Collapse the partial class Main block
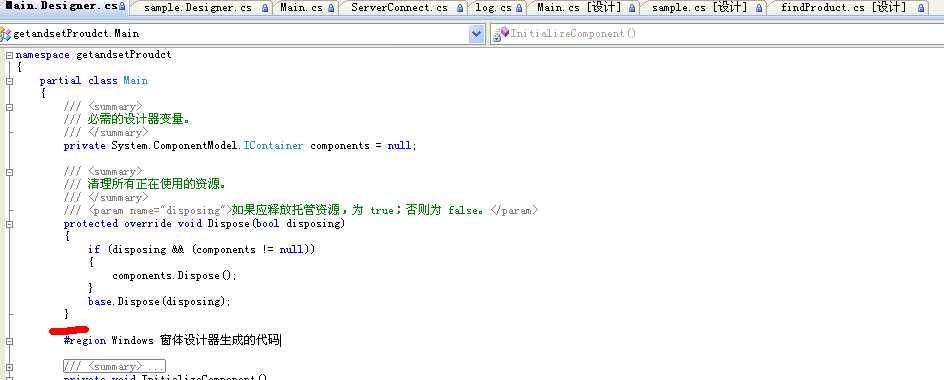 pyautogui.click(x=10, y=81)
